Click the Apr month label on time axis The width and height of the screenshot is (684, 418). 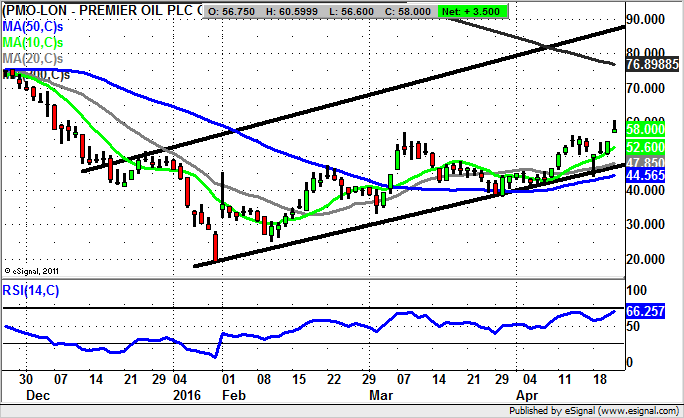pyautogui.click(x=527, y=395)
